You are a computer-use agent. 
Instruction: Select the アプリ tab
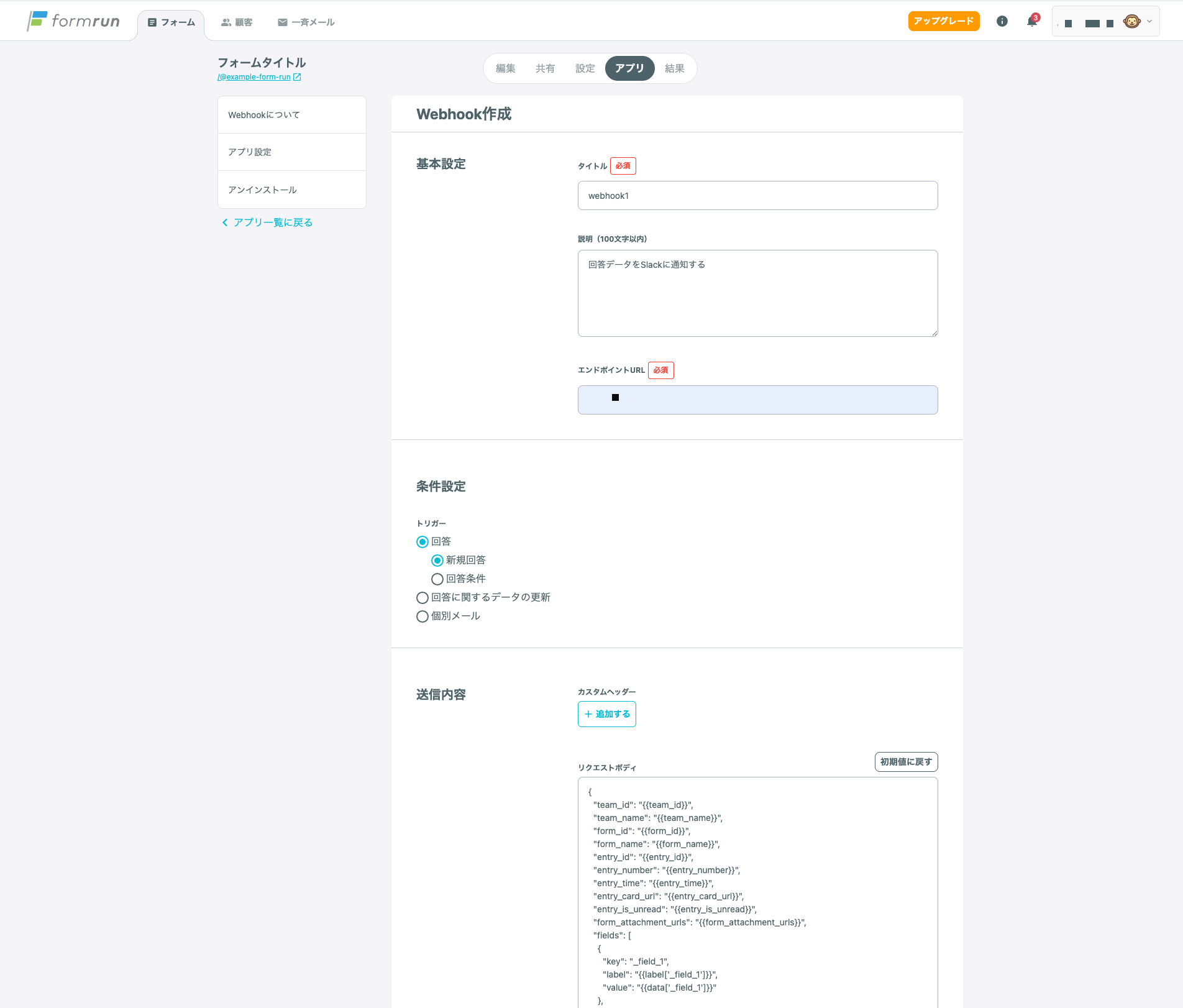630,68
